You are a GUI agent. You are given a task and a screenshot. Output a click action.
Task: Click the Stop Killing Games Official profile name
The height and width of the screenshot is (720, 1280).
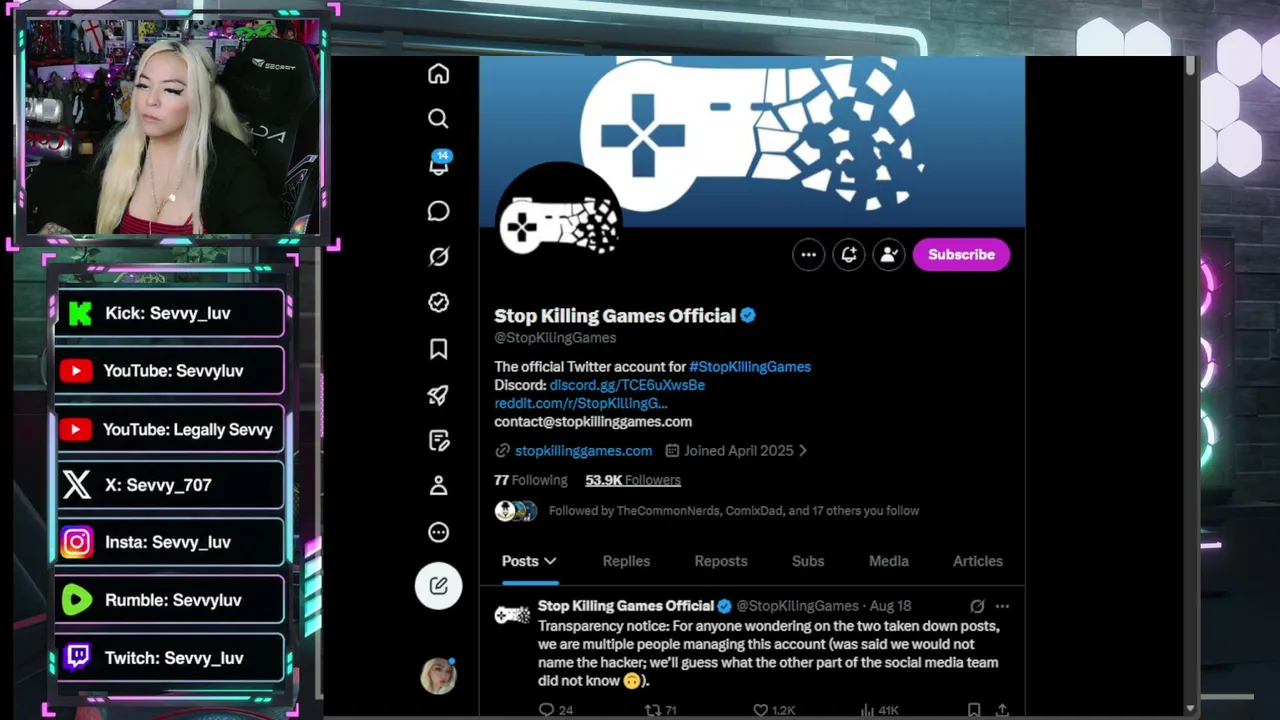click(x=615, y=316)
